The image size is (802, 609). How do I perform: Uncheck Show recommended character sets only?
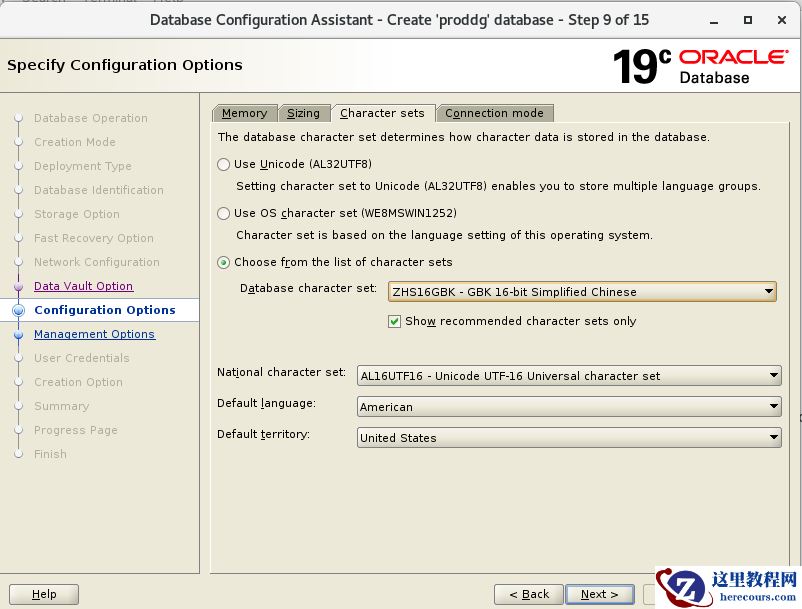(394, 321)
